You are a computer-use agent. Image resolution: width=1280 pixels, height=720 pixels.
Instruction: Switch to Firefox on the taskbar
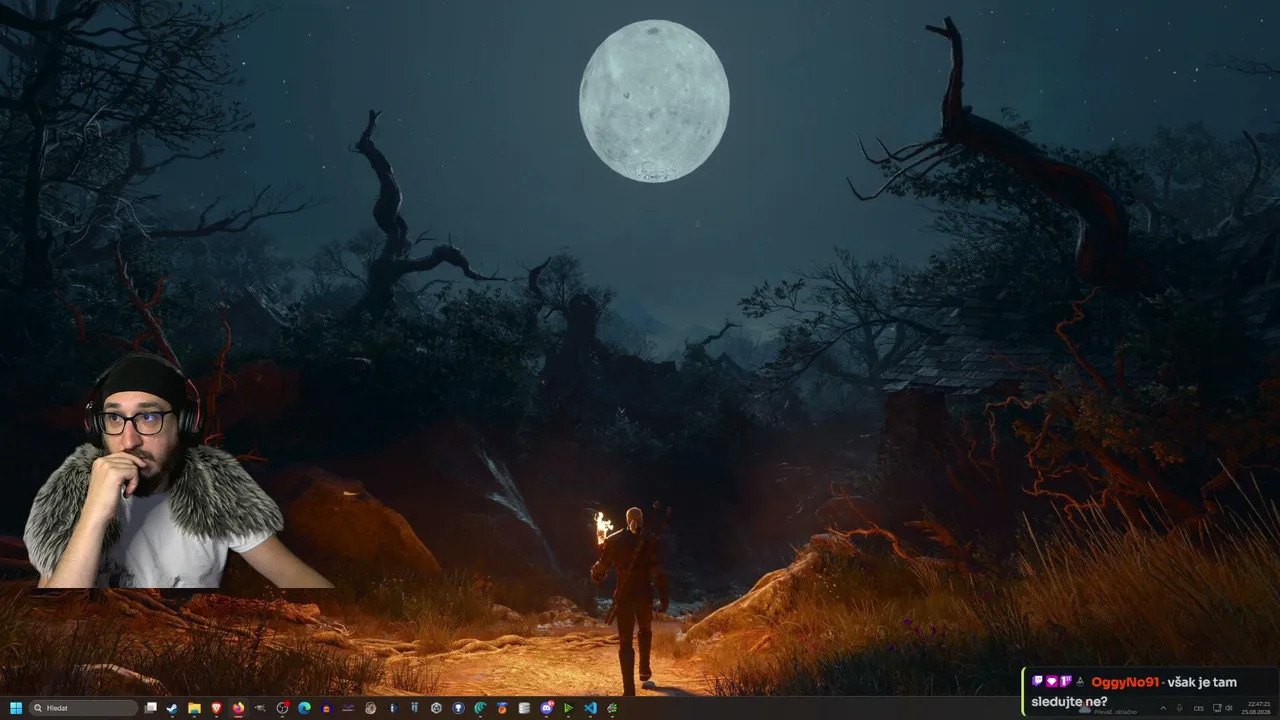pyautogui.click(x=238, y=708)
